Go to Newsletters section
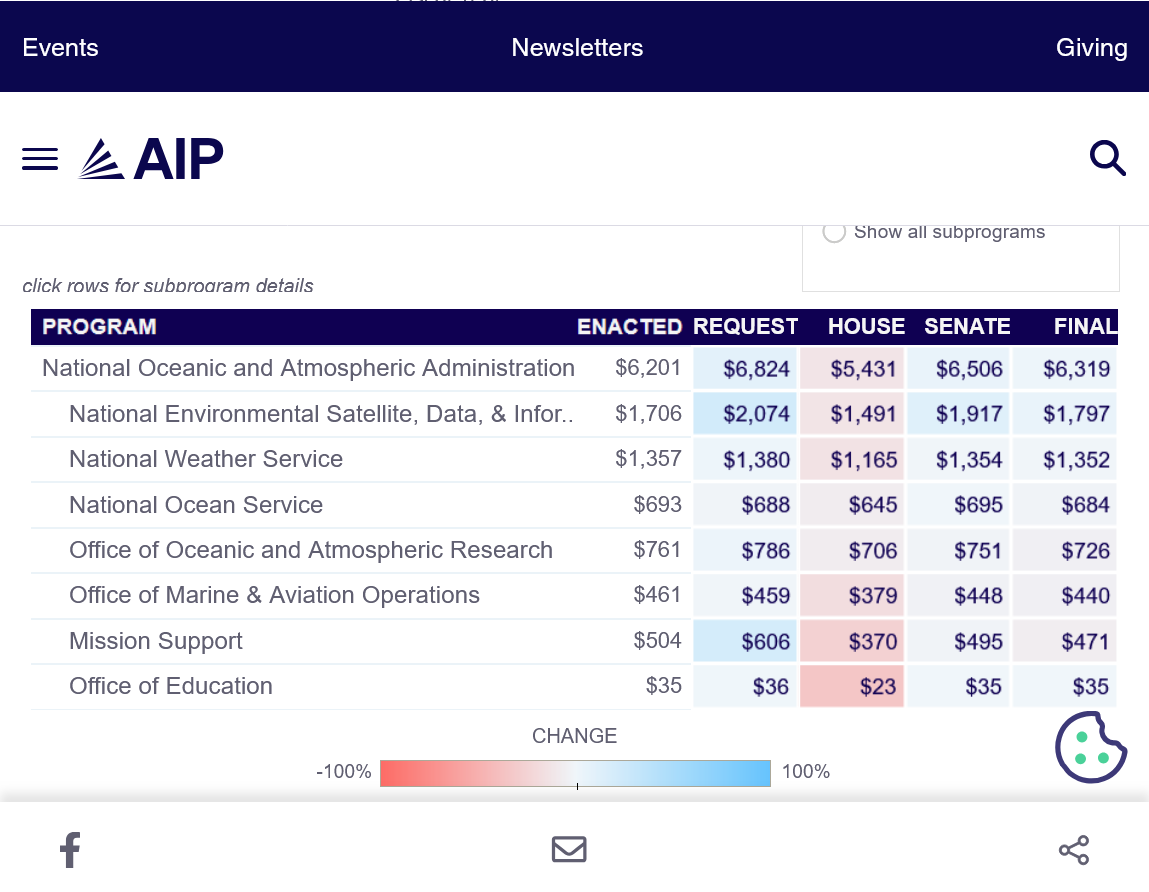Screen dimensions: 1149x892 point(577,48)
